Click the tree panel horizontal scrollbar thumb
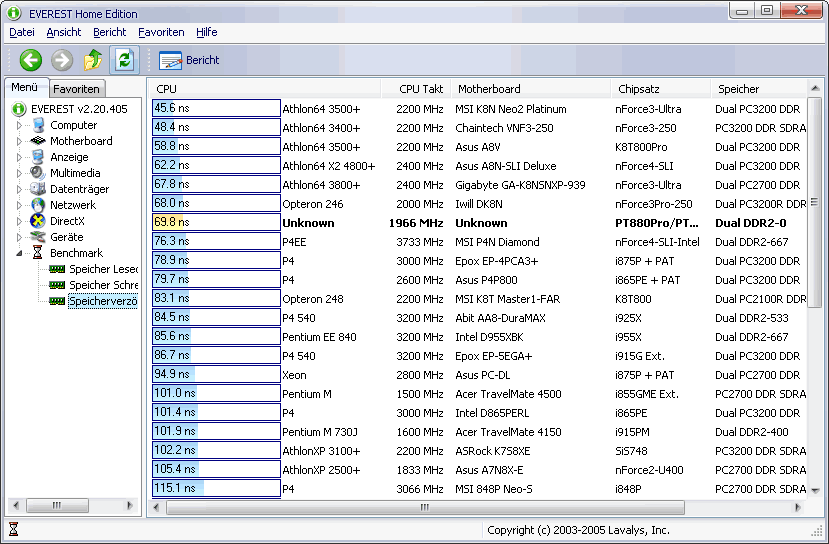Viewport: 829px width, 544px height. click(x=57, y=505)
